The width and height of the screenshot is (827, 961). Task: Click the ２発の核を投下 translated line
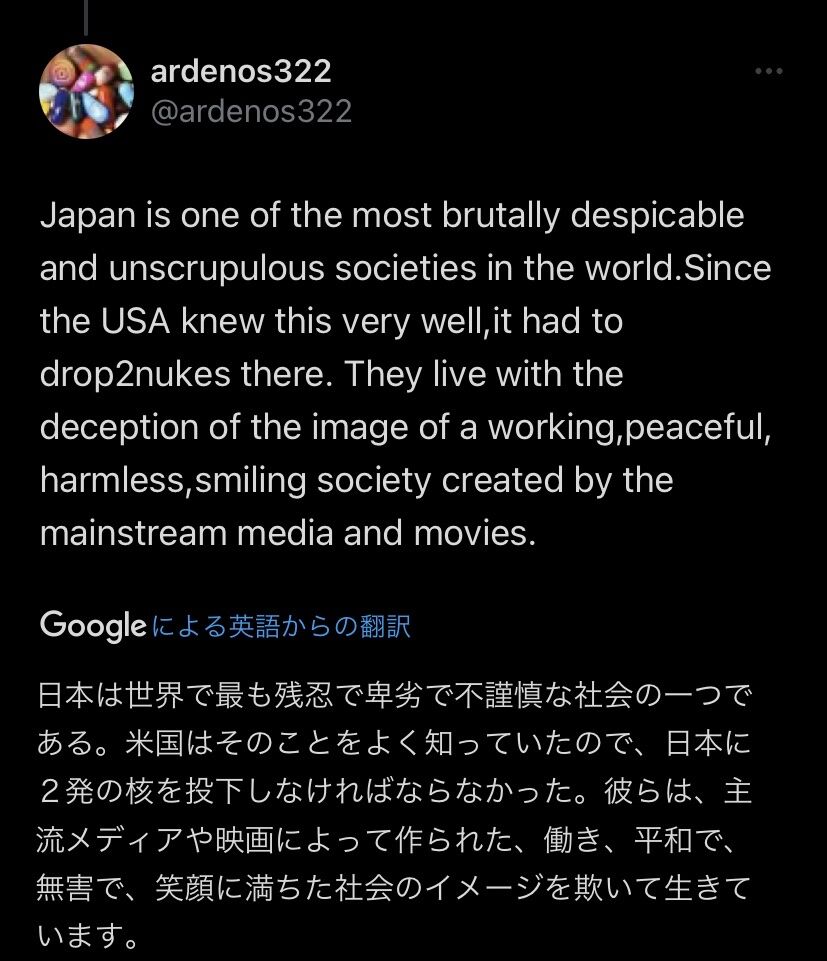394,791
